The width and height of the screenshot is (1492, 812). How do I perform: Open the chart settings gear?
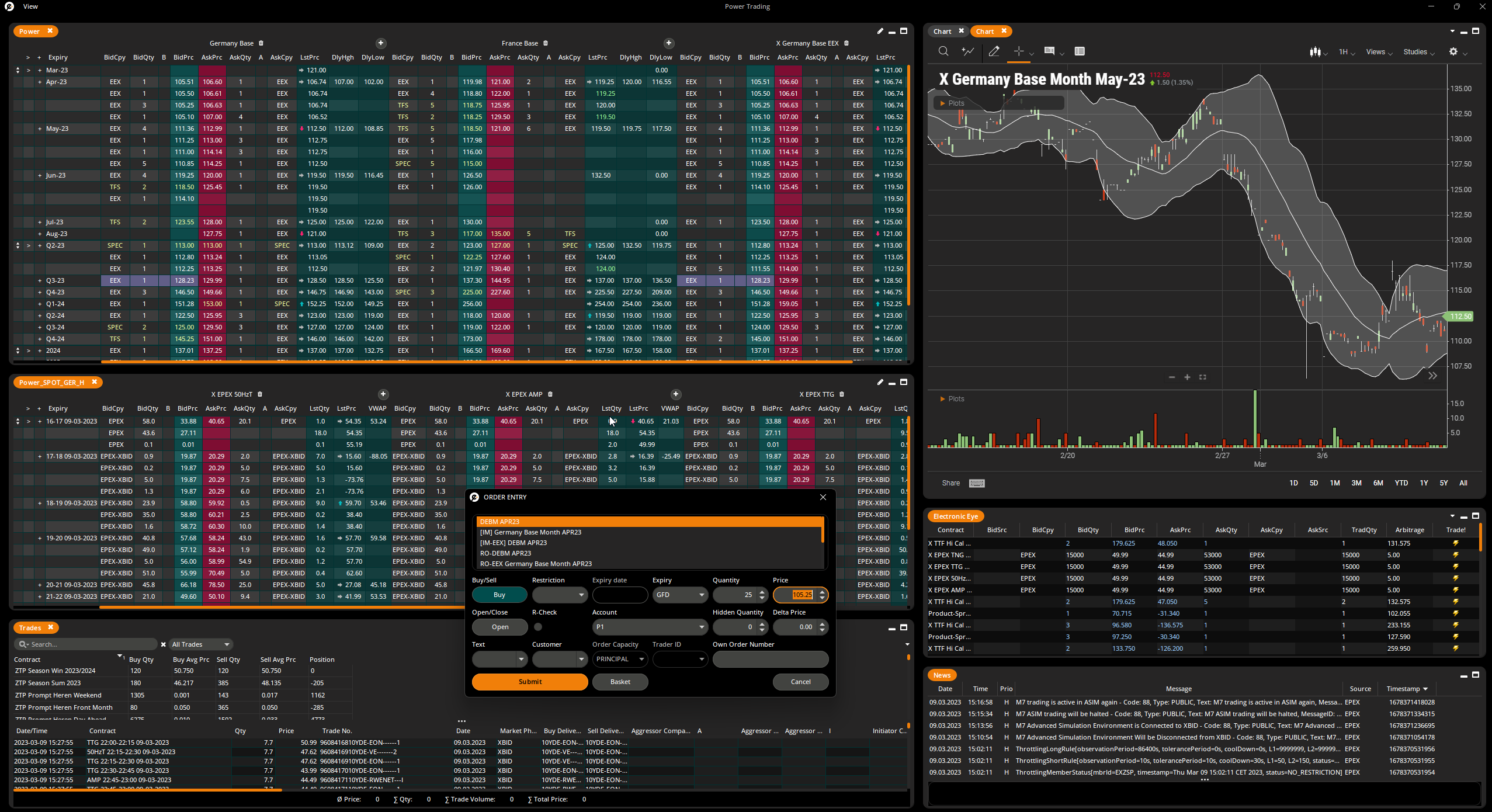click(1453, 51)
